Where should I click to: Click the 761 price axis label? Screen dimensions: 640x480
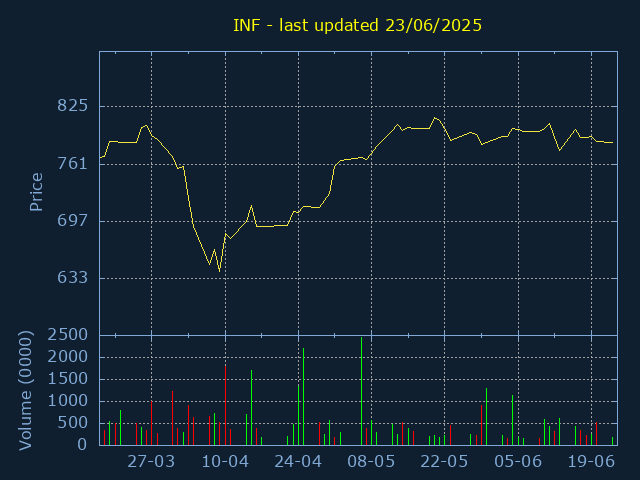73,163
